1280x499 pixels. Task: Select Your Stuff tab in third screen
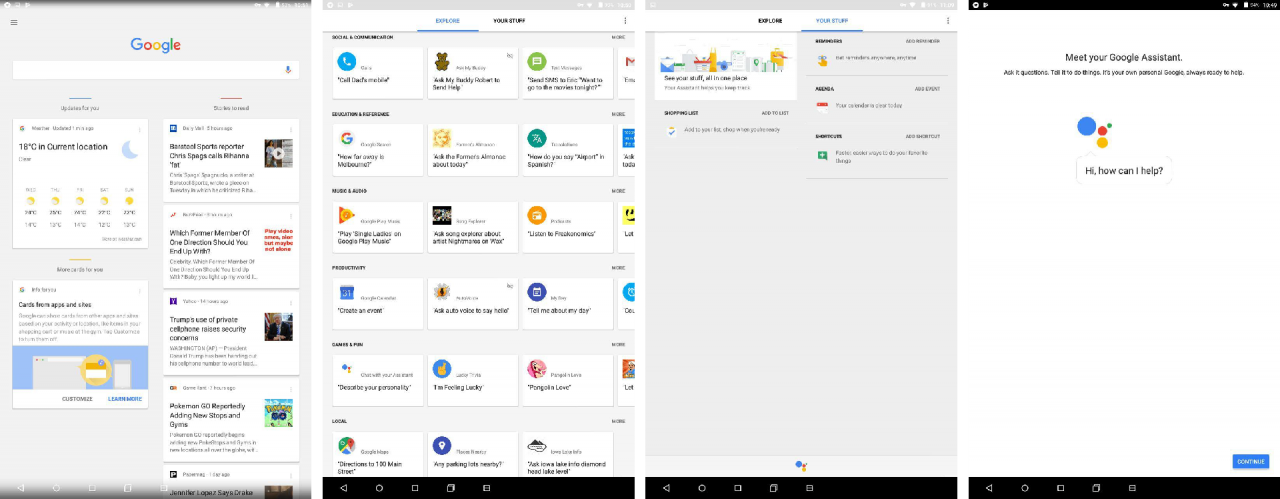[x=833, y=20]
